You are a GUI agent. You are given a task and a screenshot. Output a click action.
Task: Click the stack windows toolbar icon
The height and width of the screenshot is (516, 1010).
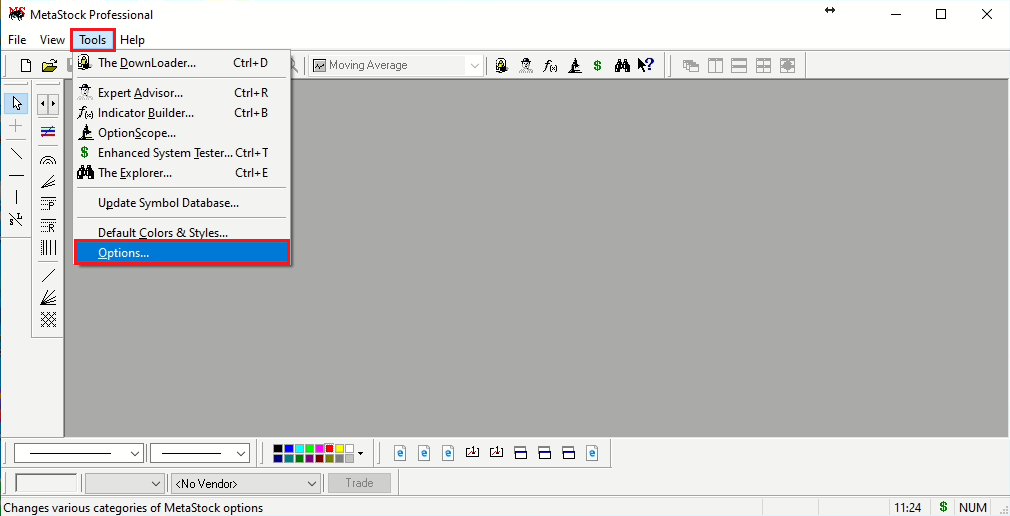pyautogui.click(x=739, y=65)
